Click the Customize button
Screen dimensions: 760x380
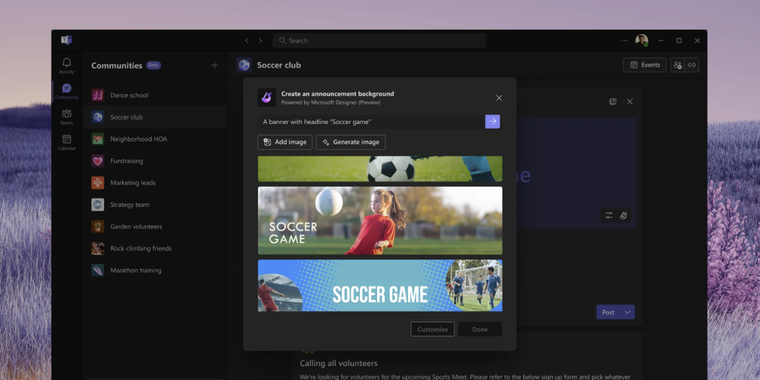[x=432, y=329]
